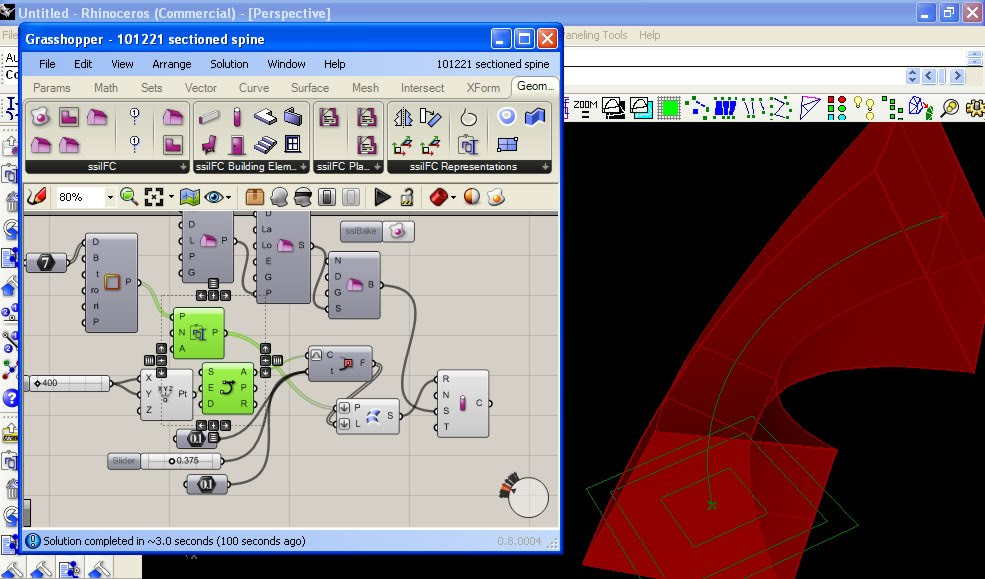Image resolution: width=985 pixels, height=579 pixels.
Task: Click the colored shapes icon in Rhino toolbar
Action: (837, 108)
